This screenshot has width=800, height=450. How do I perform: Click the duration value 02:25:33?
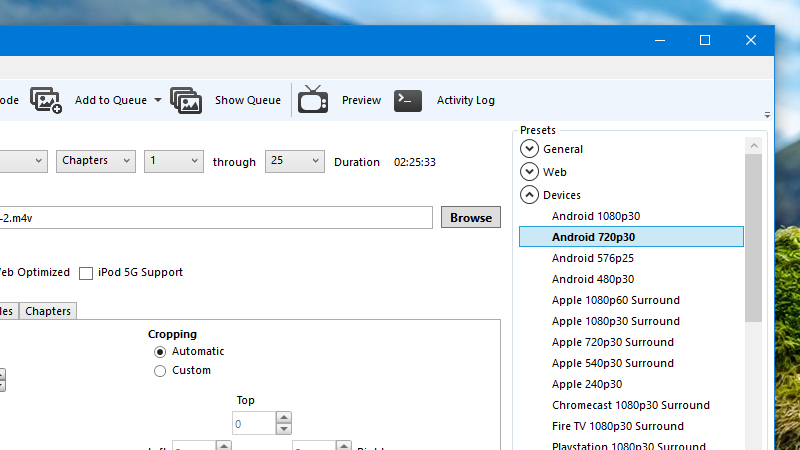click(x=414, y=162)
